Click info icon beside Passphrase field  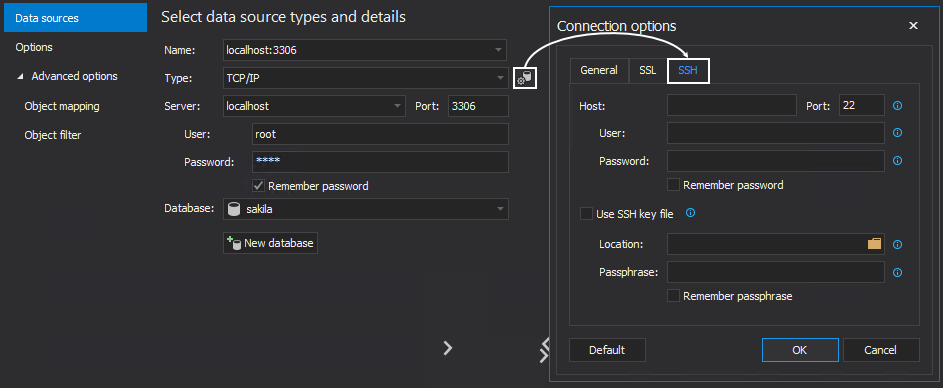tap(897, 273)
